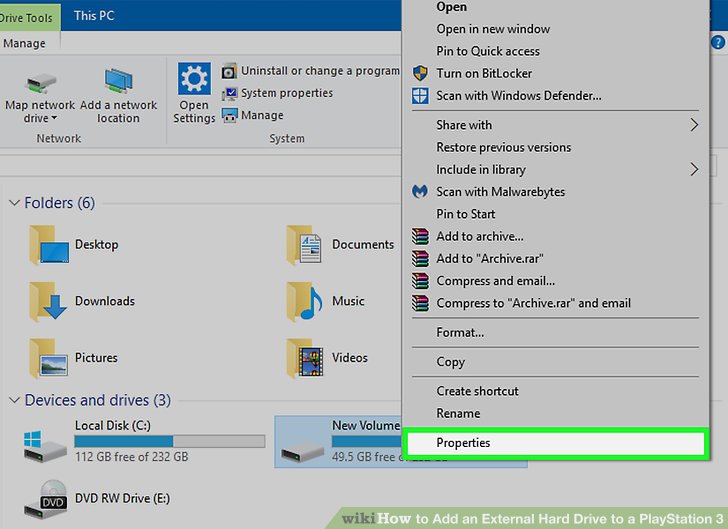Click WinRAR icon beside Compress to "Archive.rar" and email
The width and height of the screenshot is (728, 529).
click(420, 303)
